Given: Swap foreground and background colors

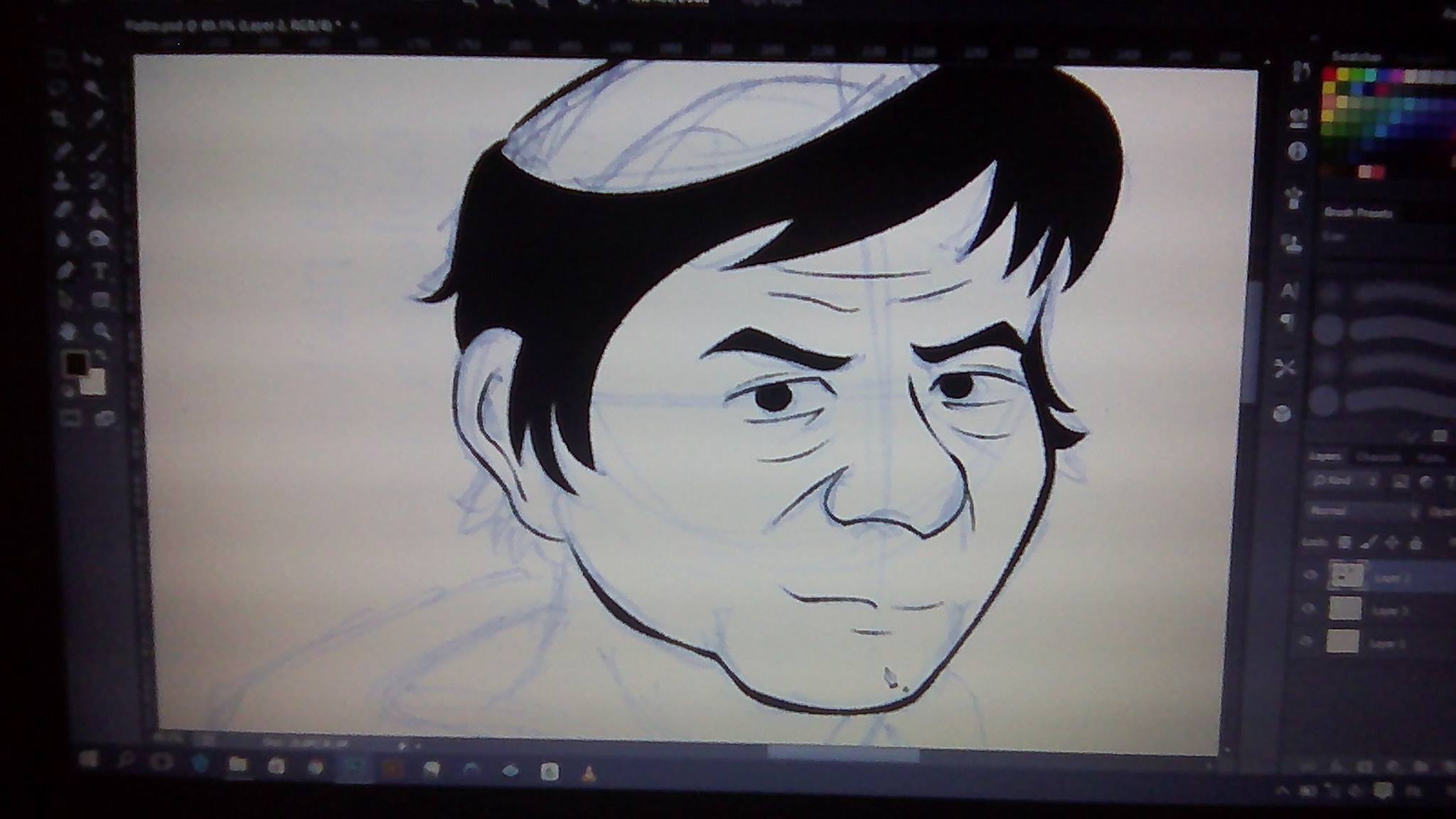Looking at the screenshot, I should 100,355.
